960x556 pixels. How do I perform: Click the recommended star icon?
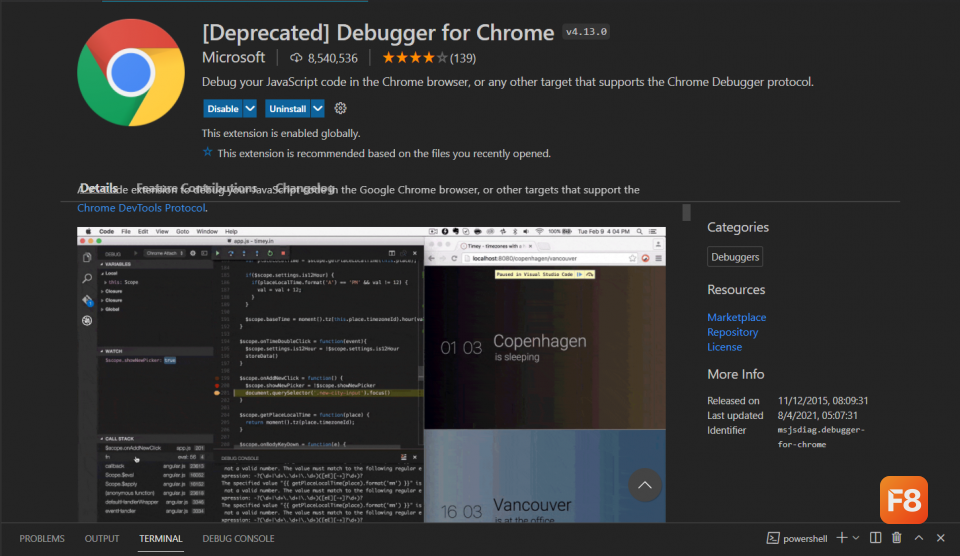click(x=208, y=152)
